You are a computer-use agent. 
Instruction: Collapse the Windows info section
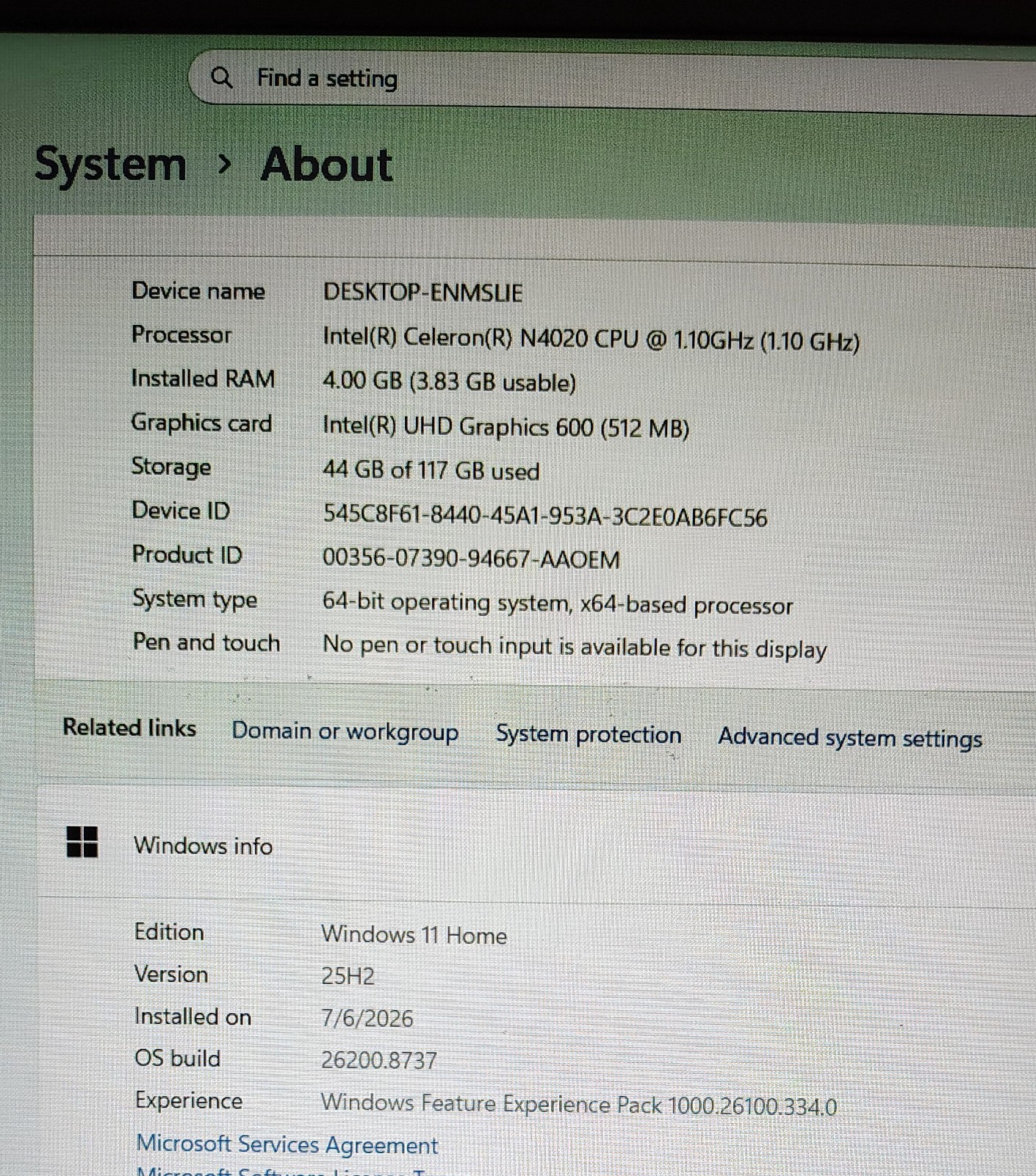pos(536,844)
